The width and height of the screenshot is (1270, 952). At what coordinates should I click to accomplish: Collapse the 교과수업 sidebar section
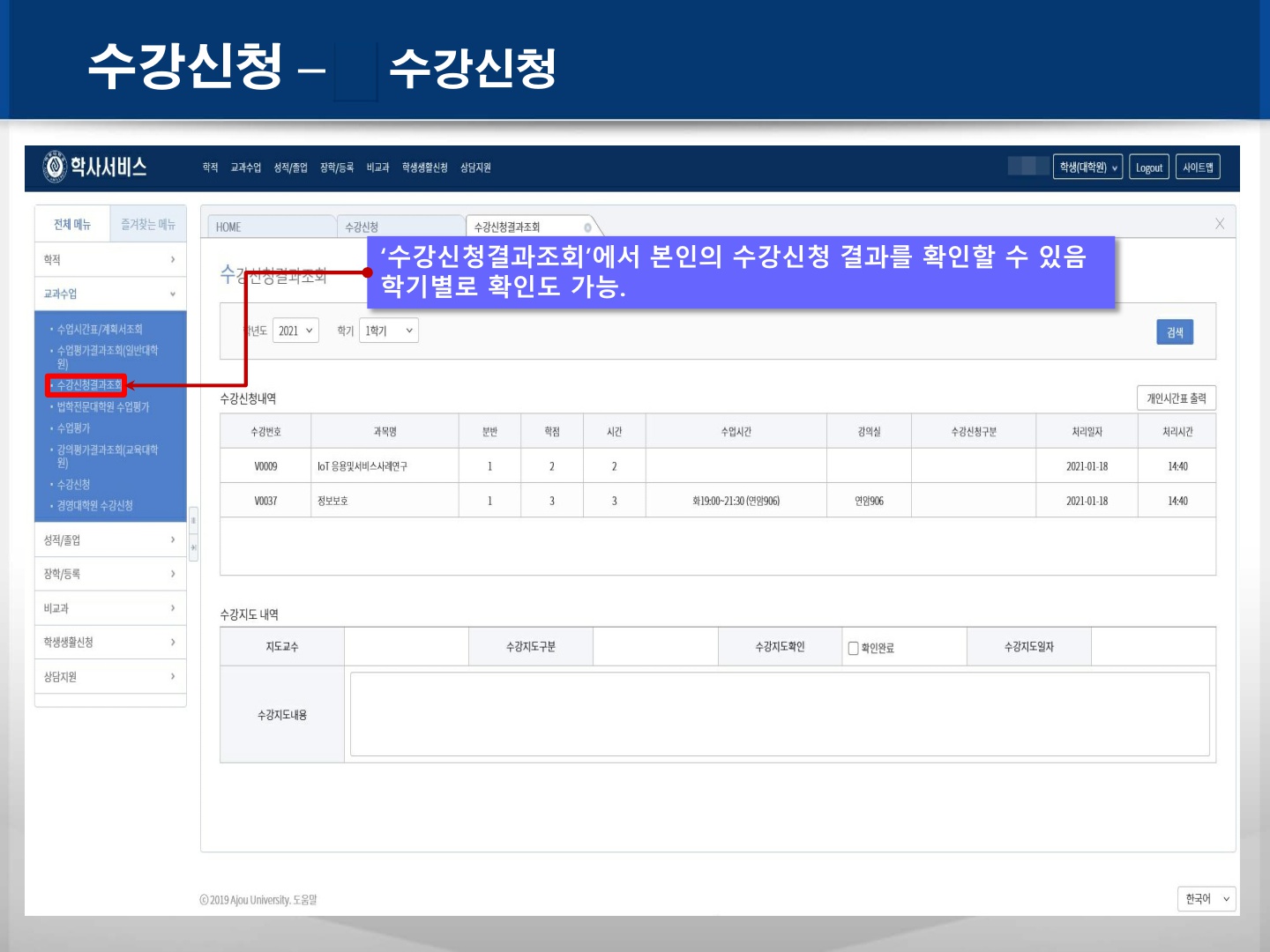[110, 294]
